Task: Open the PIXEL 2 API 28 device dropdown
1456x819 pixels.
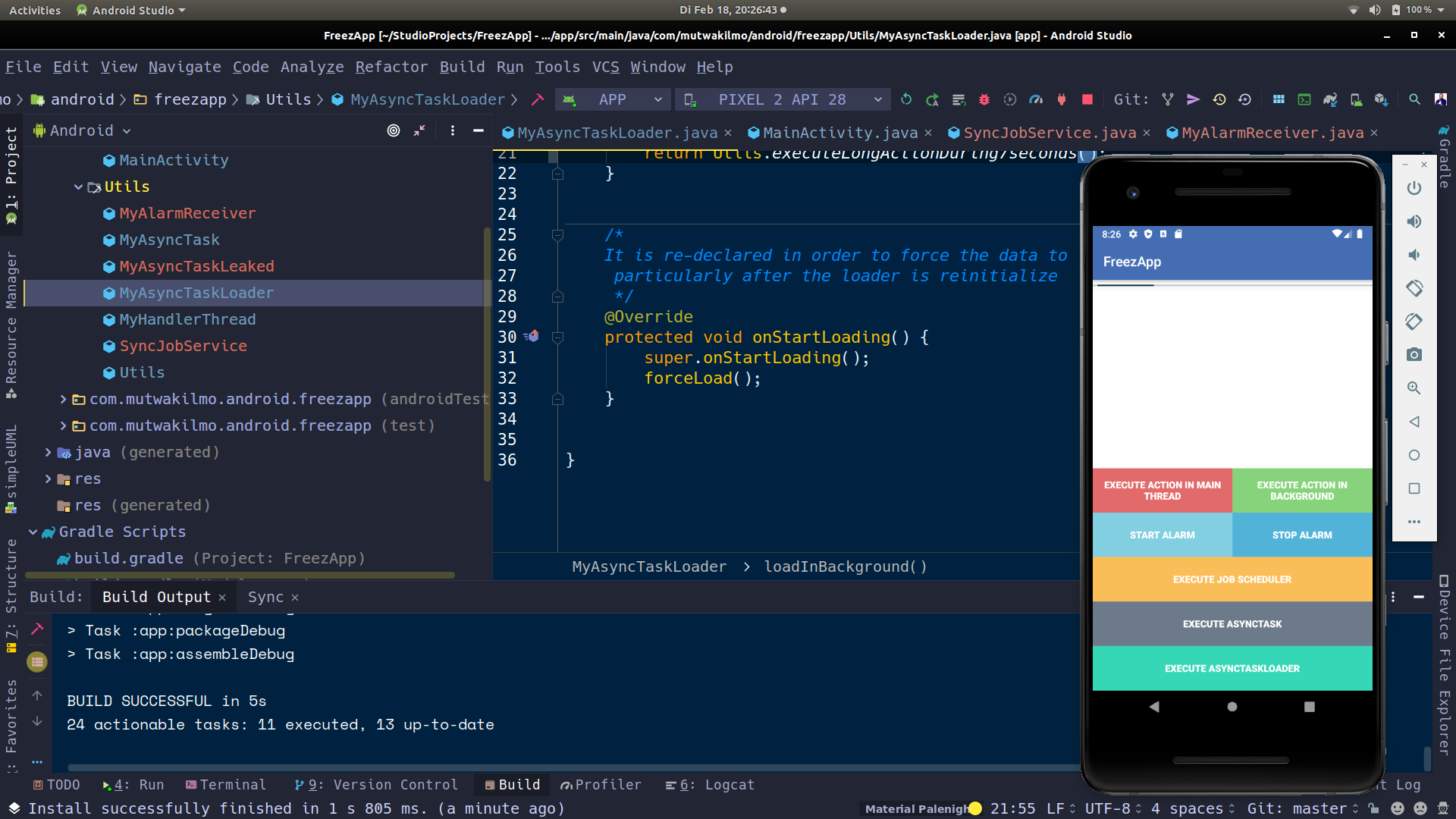Action: tap(783, 99)
